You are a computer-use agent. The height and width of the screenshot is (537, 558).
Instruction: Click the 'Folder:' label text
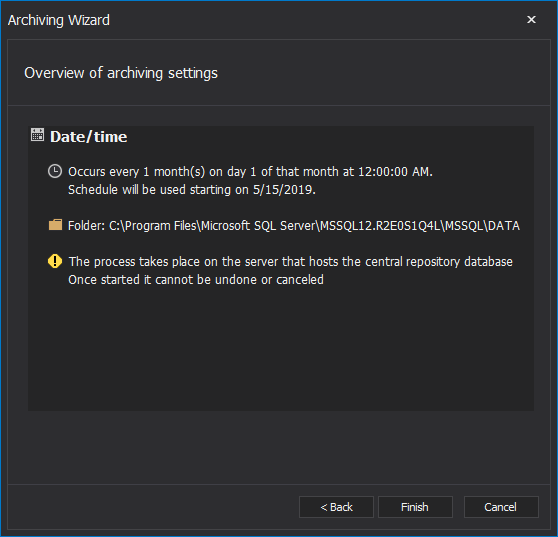(x=86, y=226)
